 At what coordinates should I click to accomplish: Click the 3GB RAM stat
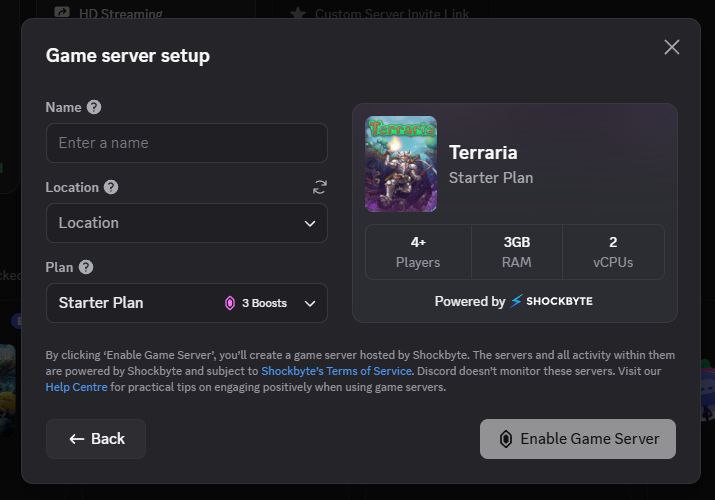point(516,252)
